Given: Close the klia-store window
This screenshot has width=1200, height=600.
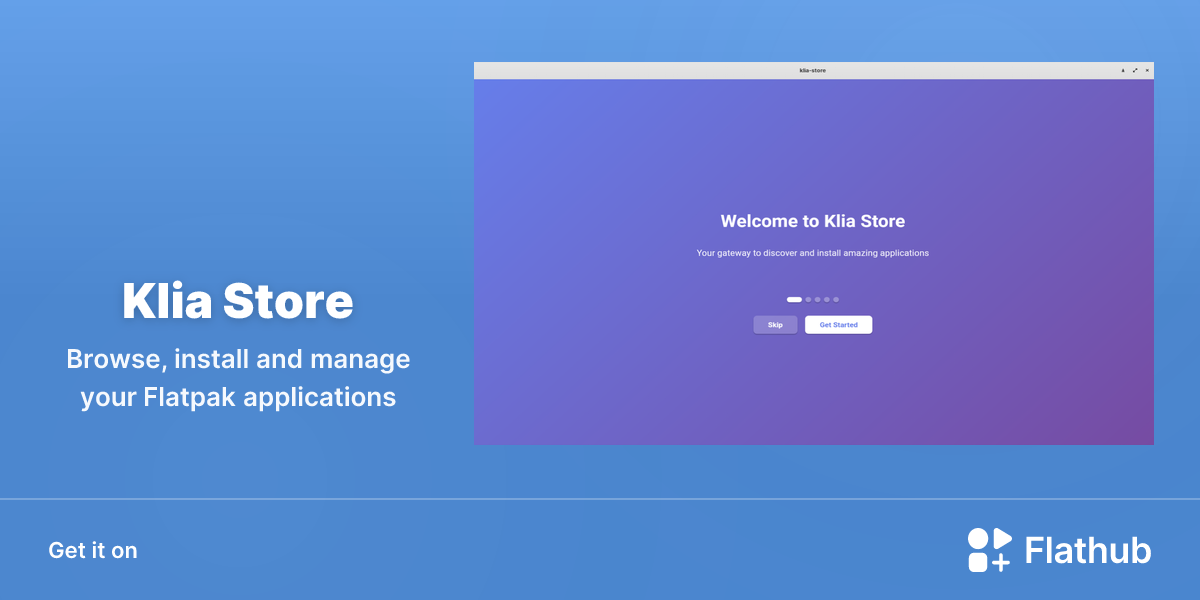Looking at the screenshot, I should tap(1147, 70).
